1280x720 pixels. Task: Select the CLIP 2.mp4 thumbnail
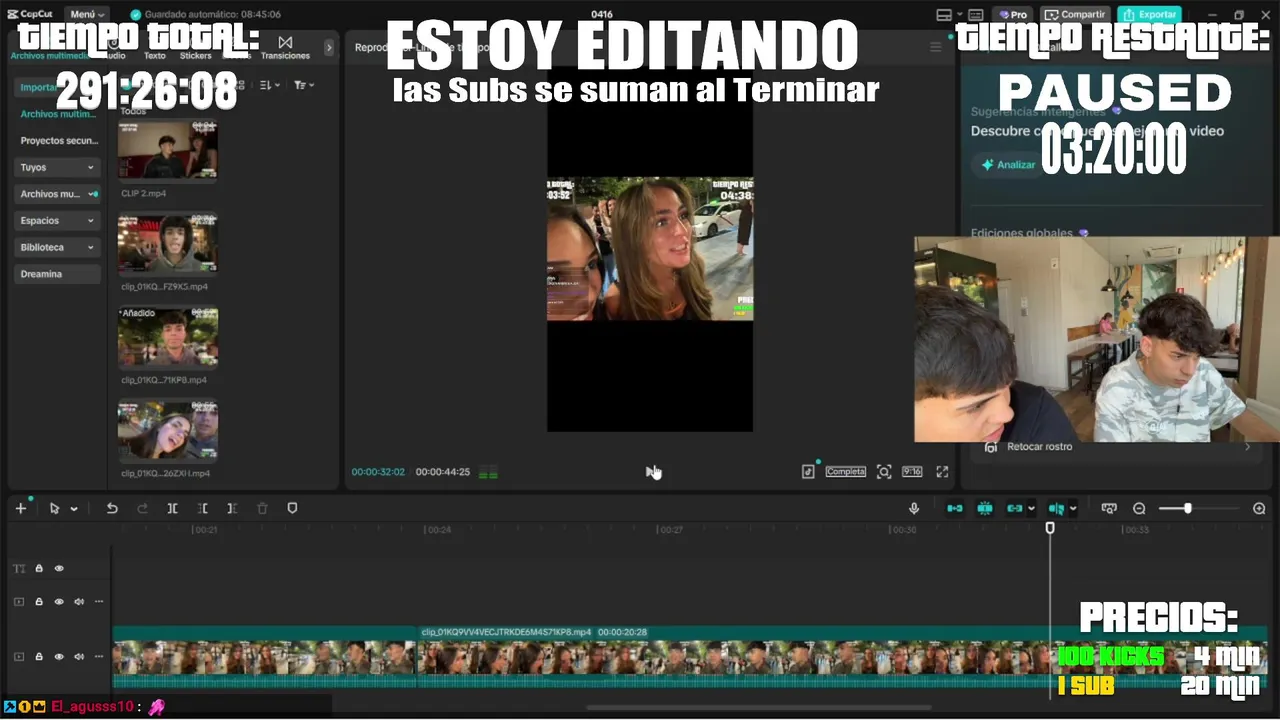168,152
